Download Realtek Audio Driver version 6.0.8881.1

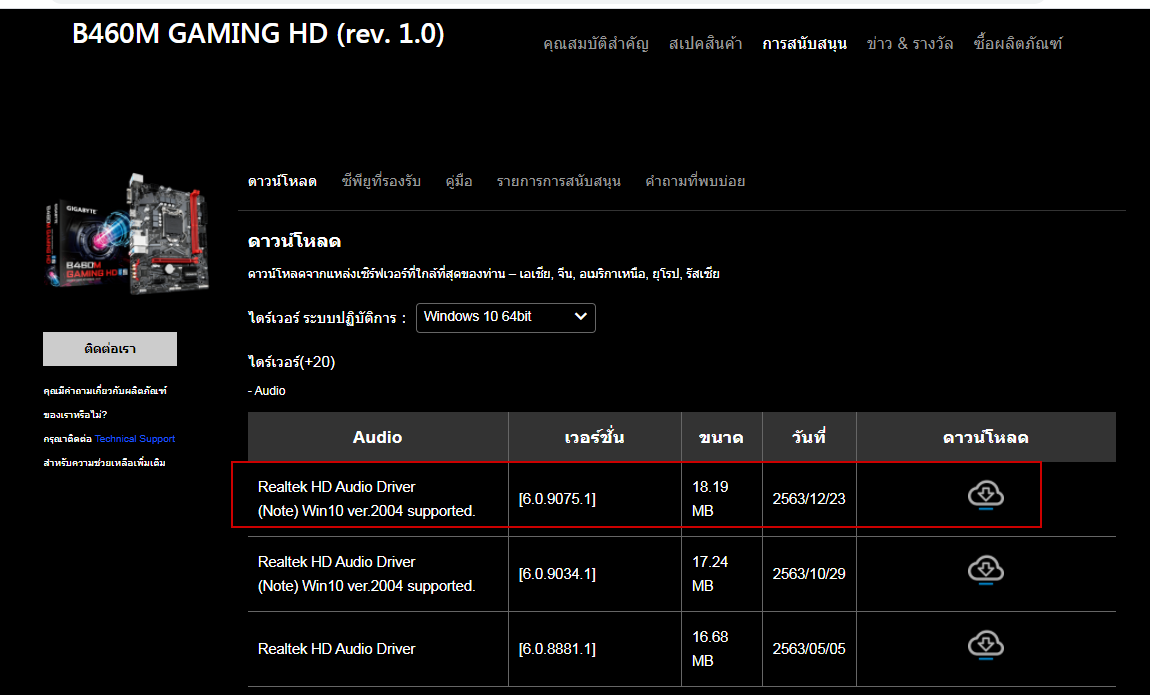click(x=986, y=645)
